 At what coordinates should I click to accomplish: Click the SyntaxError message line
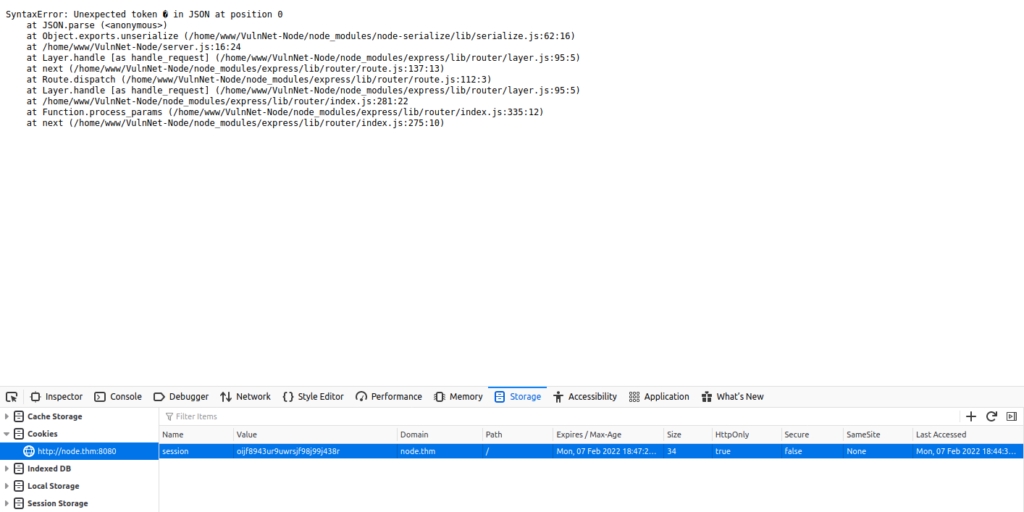144,14
